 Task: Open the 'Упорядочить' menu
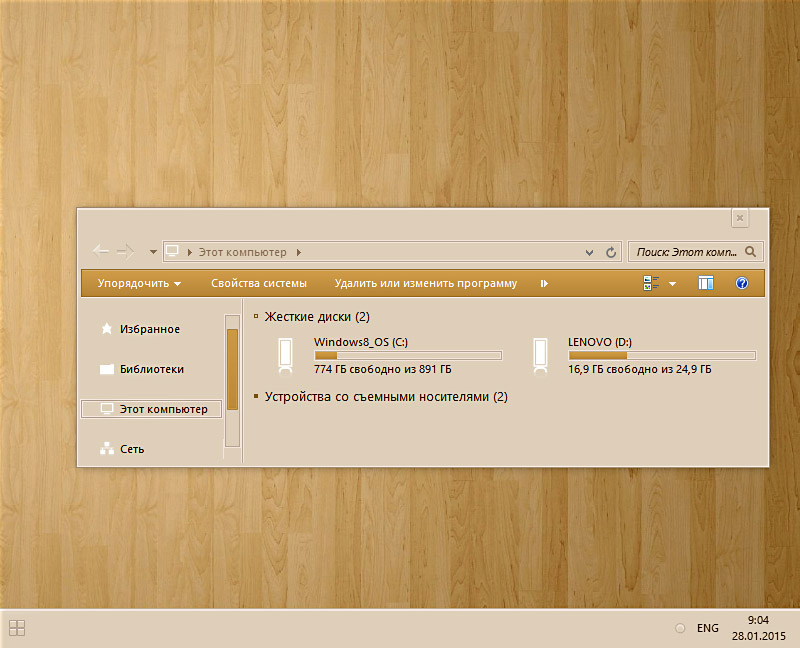click(x=139, y=283)
